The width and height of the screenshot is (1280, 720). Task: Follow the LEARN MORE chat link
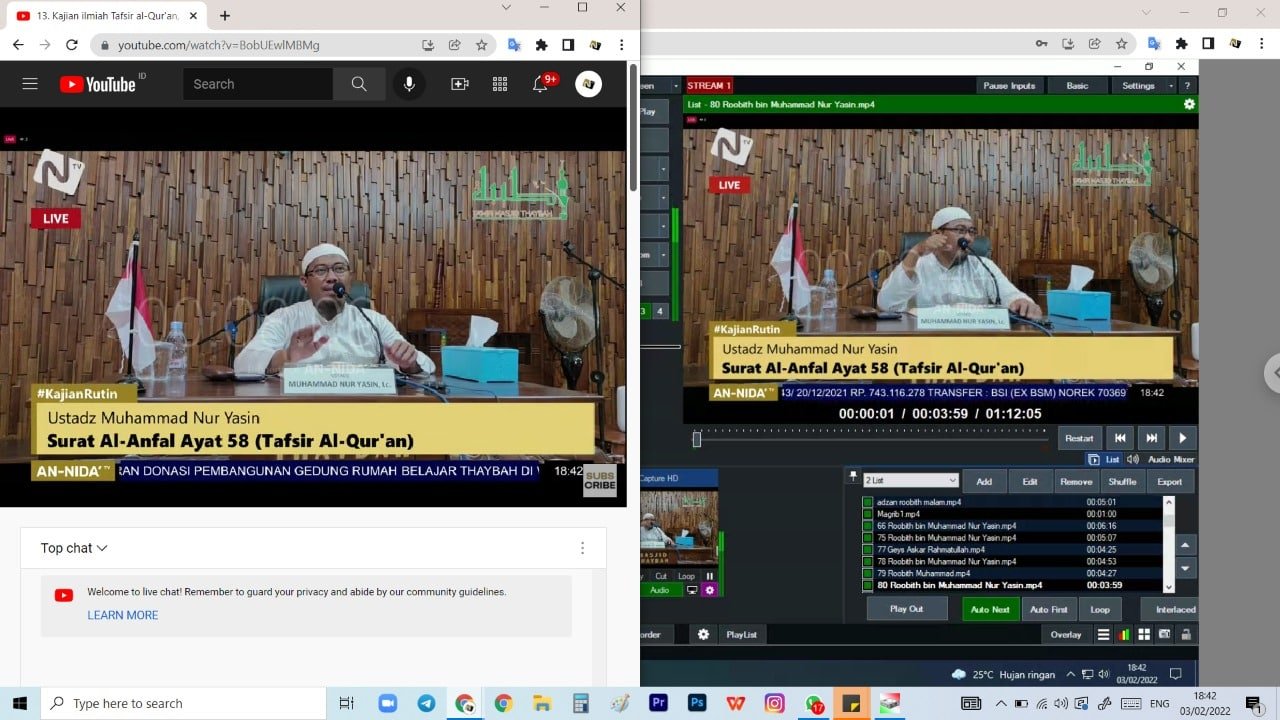point(122,615)
